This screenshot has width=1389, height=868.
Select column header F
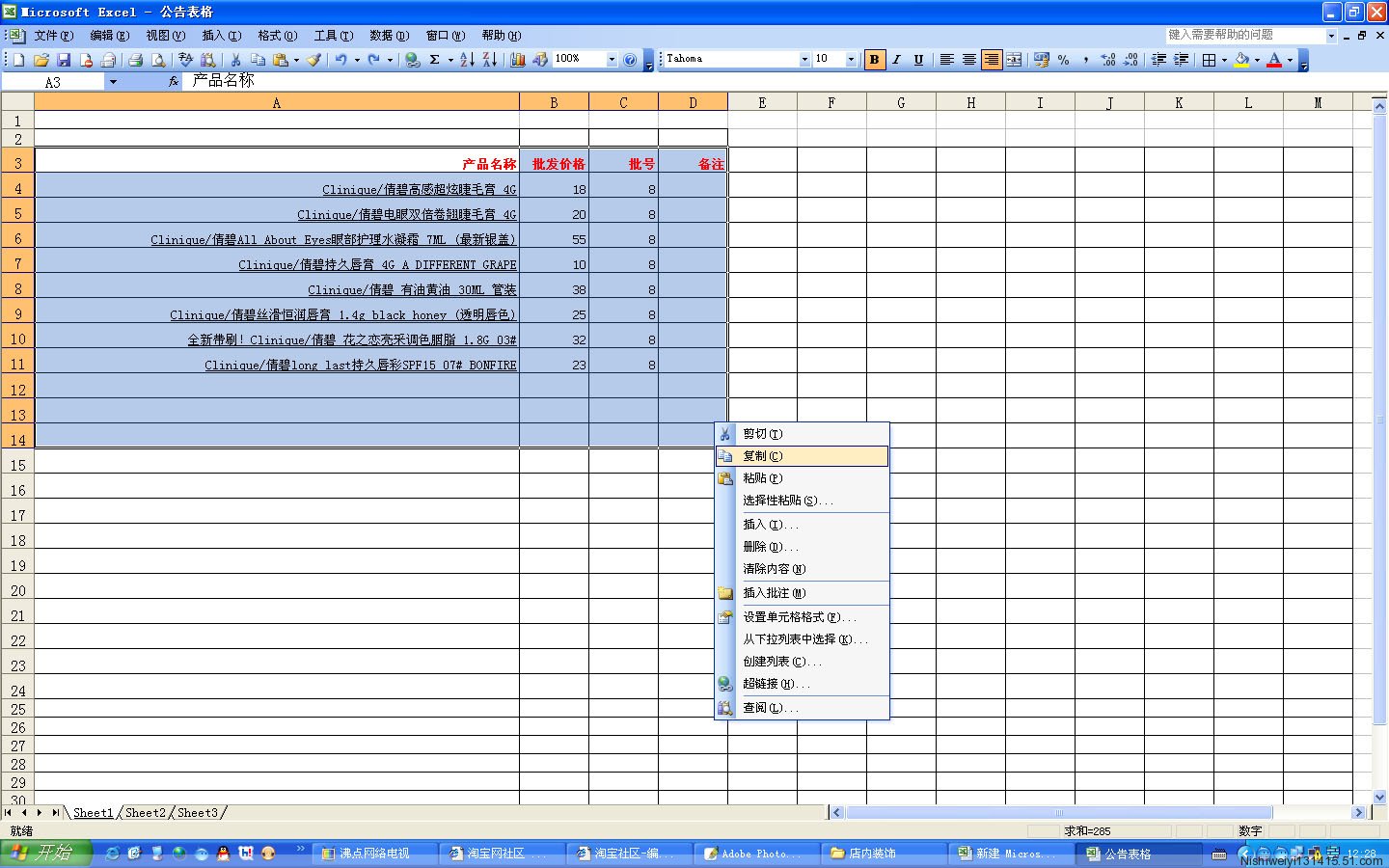[x=831, y=102]
